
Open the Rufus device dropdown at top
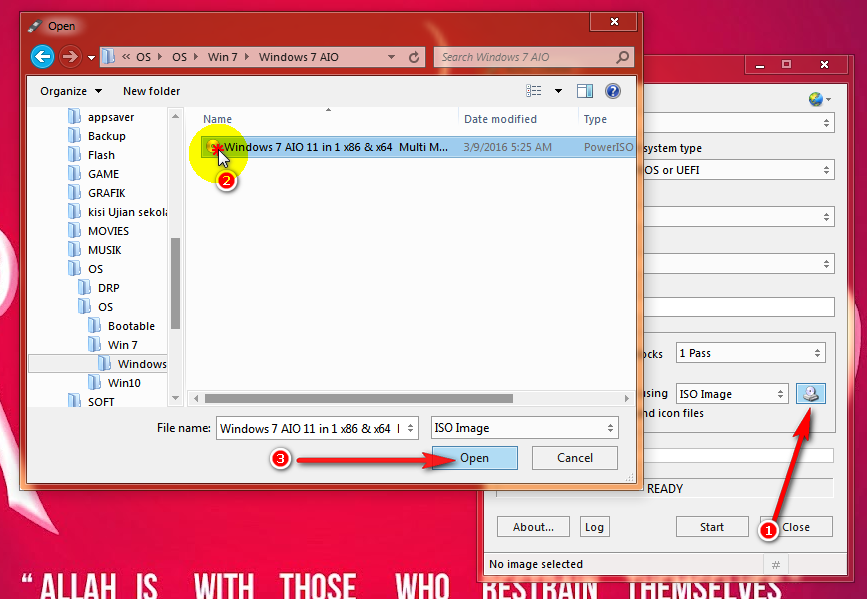tap(739, 123)
